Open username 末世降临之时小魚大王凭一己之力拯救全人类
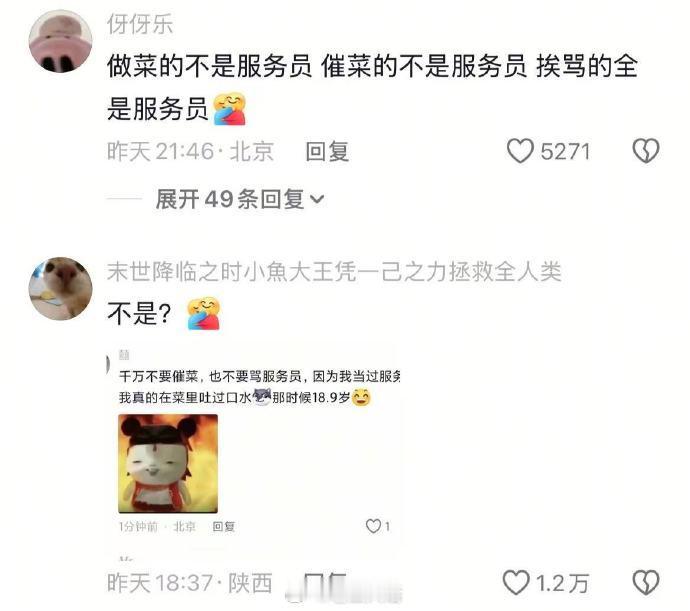Viewport: 690px width, 611px height. point(334,271)
